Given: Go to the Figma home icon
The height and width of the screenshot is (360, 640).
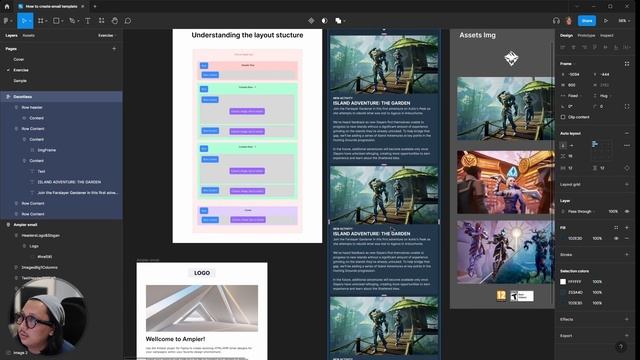Looking at the screenshot, I should (x=7, y=7).
